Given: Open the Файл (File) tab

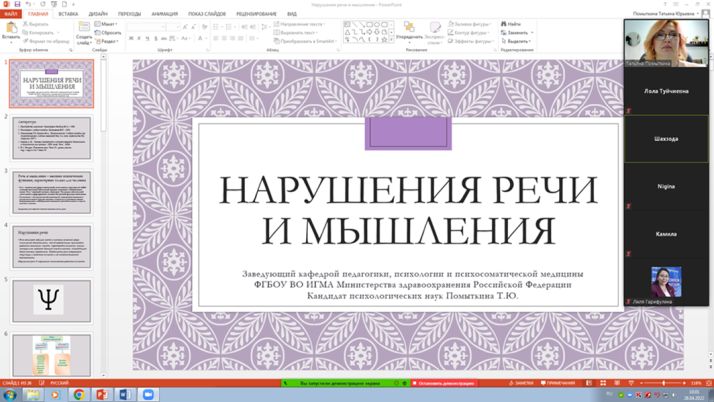Looking at the screenshot, I should tap(10, 14).
